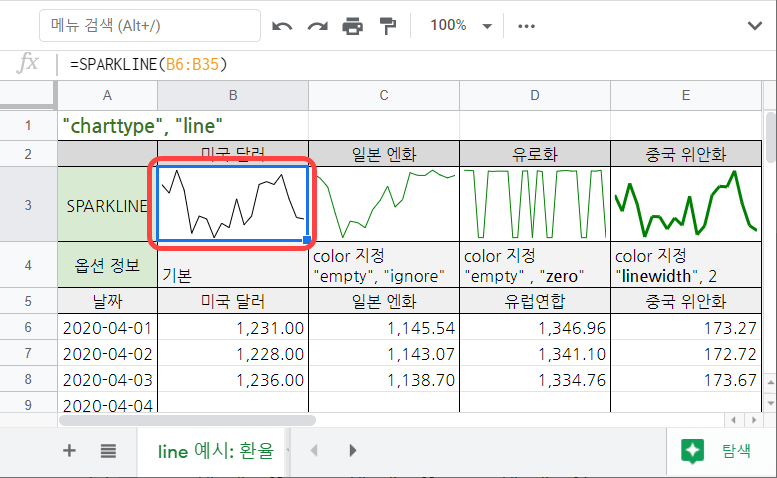This screenshot has height=478, width=777.
Task: Open the 100% zoom dropdown
Action: coord(460,26)
